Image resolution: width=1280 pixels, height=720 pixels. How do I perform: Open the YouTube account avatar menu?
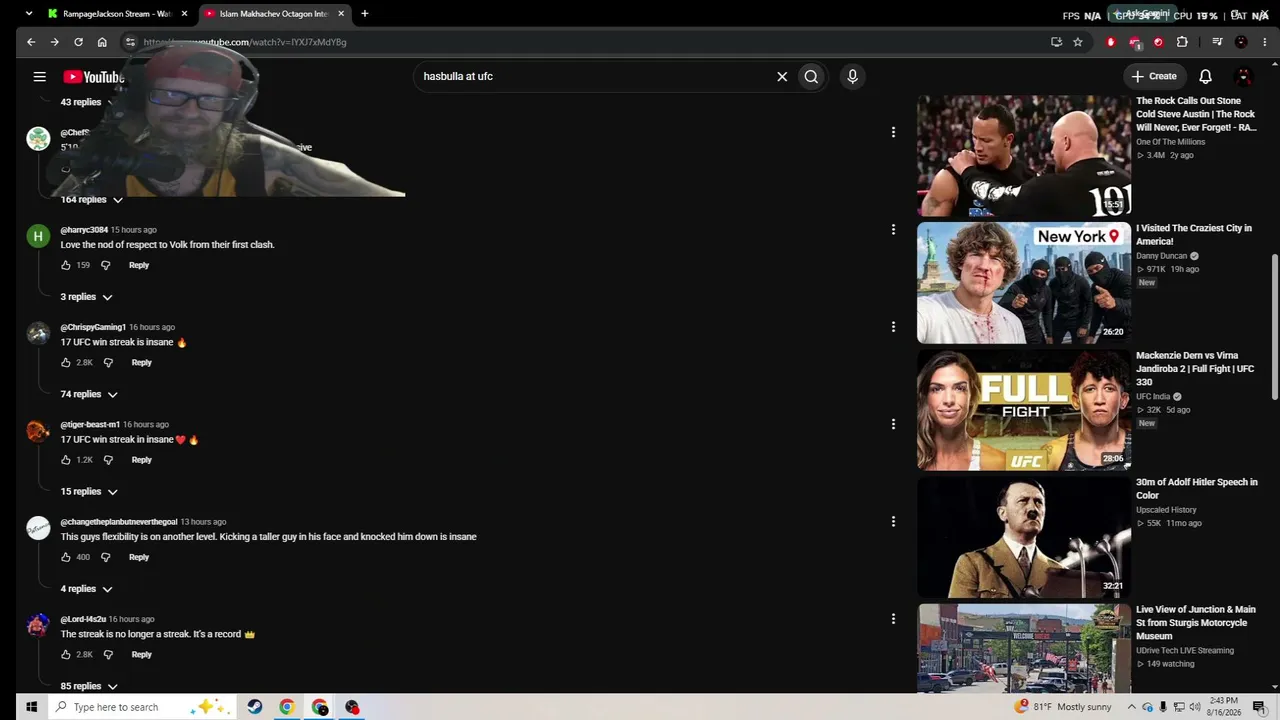tap(1244, 76)
